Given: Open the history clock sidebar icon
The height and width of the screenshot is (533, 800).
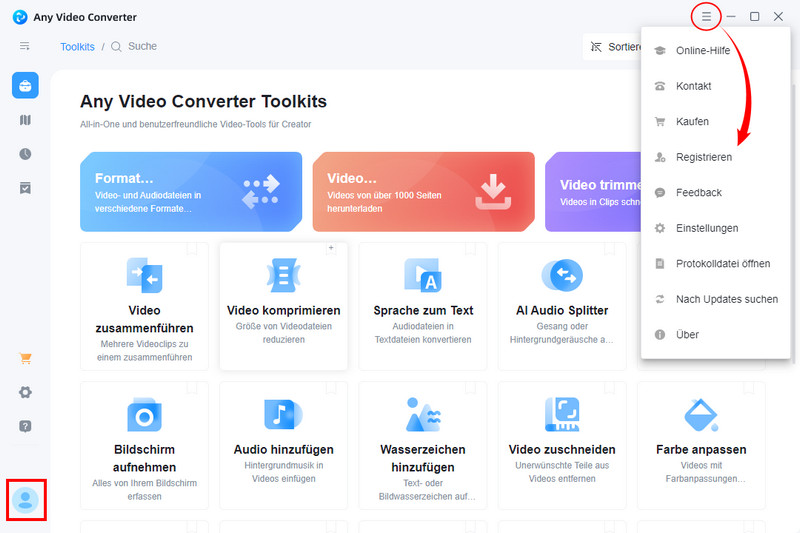Looking at the screenshot, I should (x=25, y=154).
